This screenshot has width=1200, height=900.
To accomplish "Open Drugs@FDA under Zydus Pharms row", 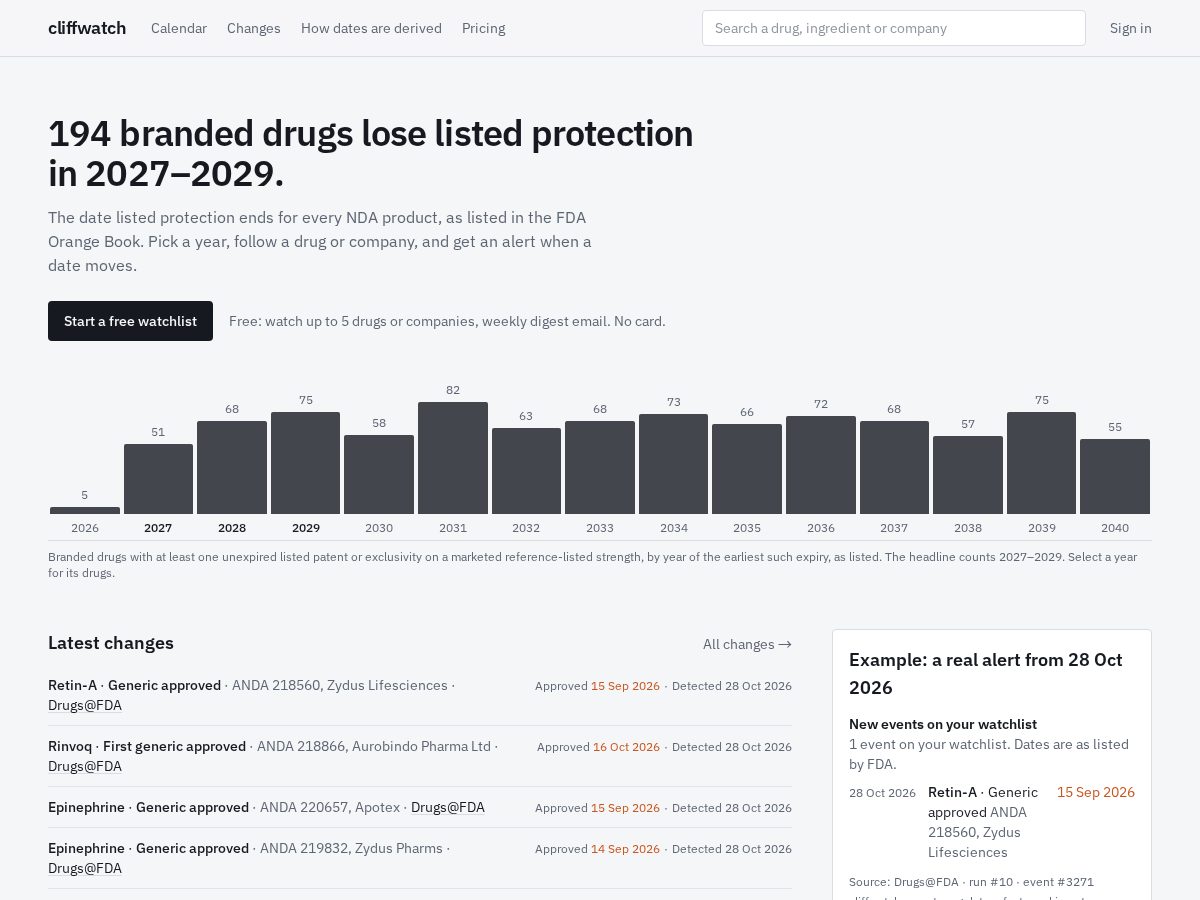I will 85,868.
